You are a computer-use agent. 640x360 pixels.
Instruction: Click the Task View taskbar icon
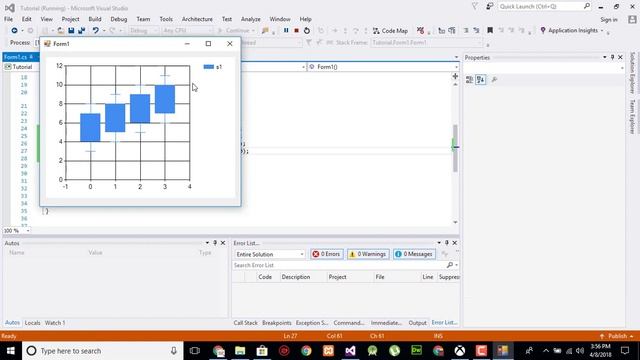pyautogui.click(x=195, y=351)
